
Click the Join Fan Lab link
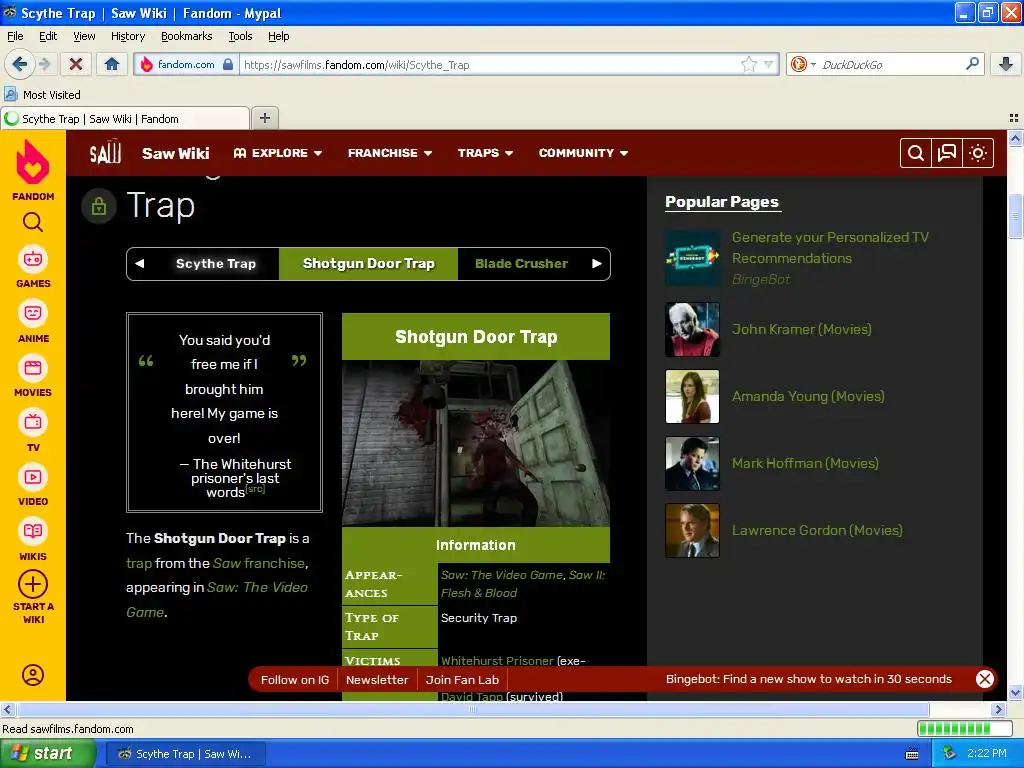[x=462, y=680]
